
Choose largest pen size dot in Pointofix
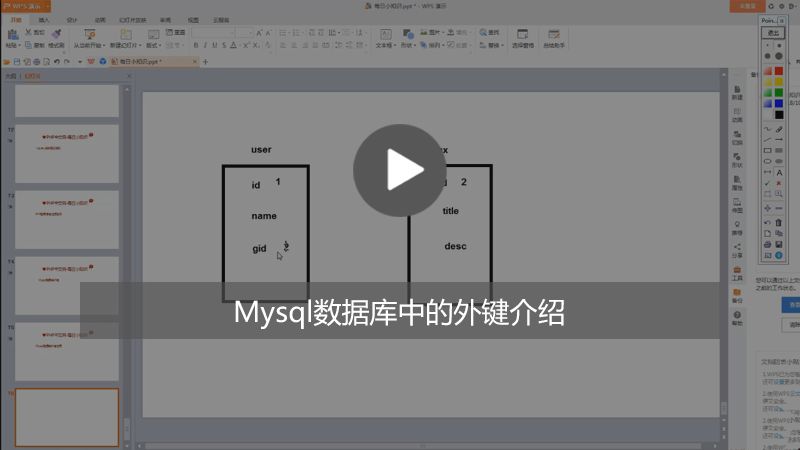[x=779, y=56]
